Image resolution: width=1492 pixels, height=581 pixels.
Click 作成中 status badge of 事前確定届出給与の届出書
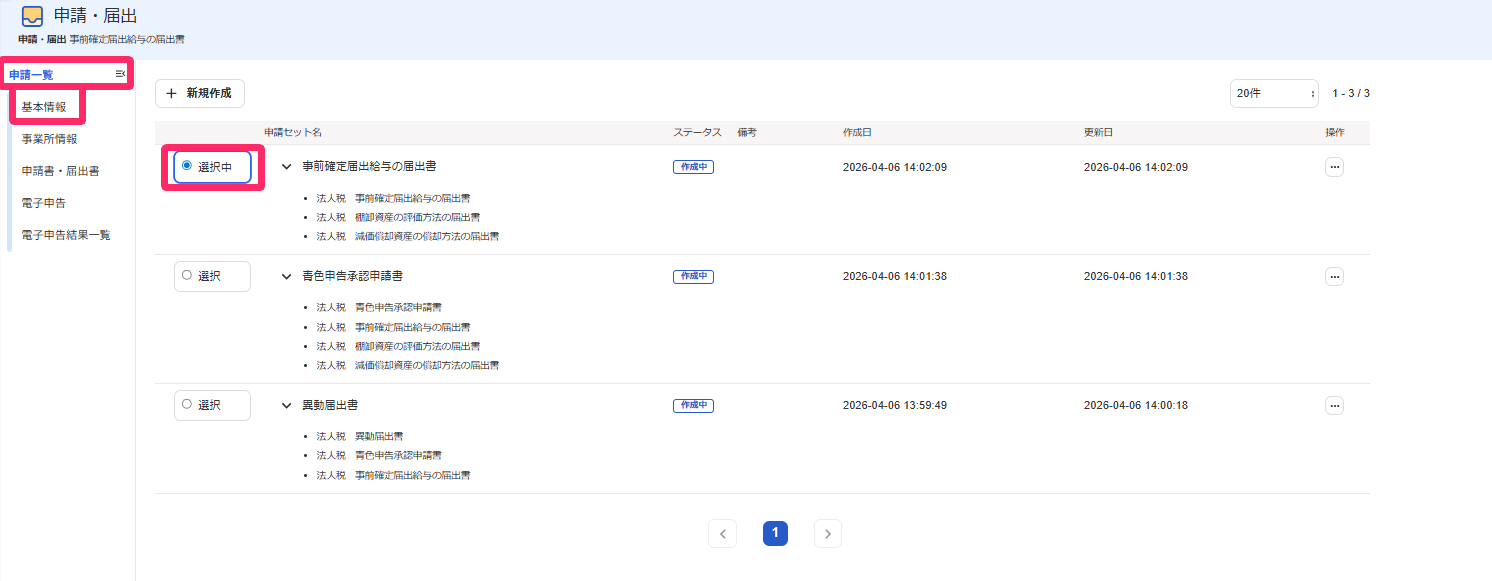[x=693, y=167]
